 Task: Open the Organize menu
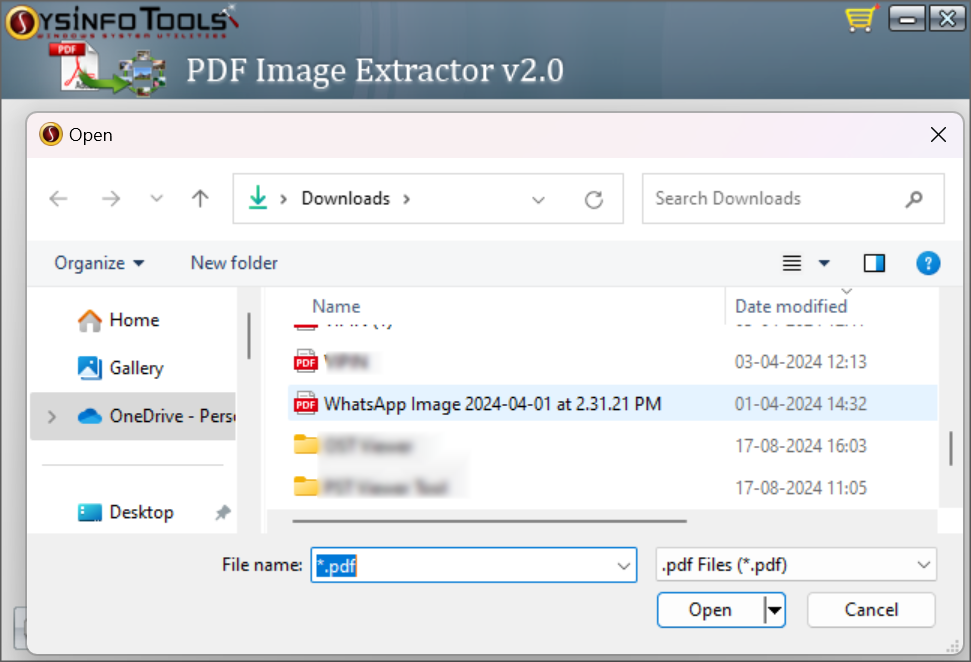[x=99, y=263]
